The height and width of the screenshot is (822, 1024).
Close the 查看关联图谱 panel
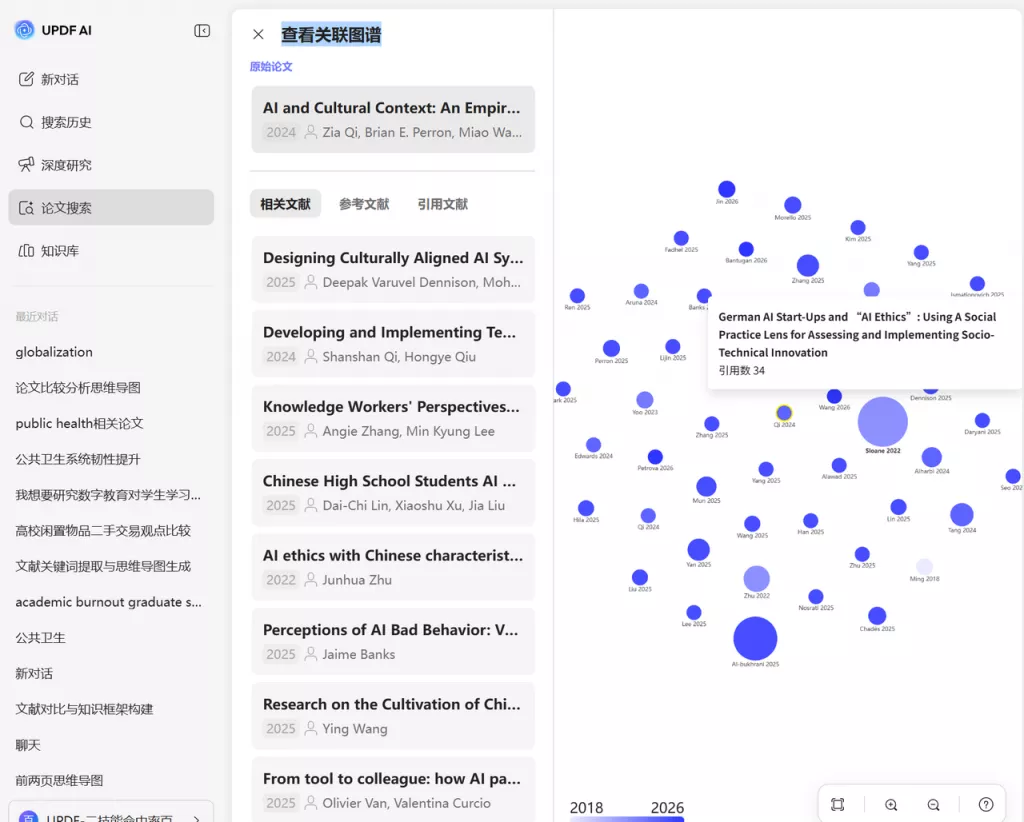pyautogui.click(x=258, y=35)
